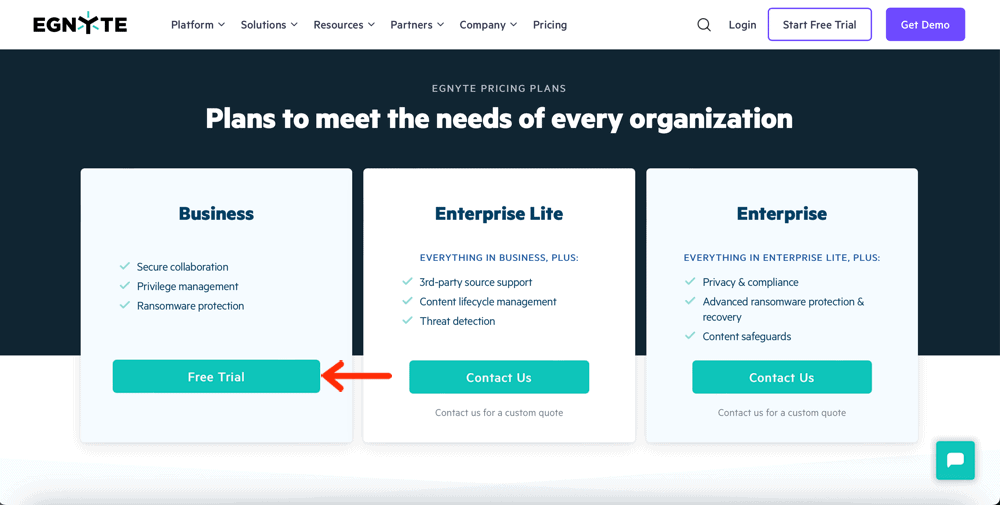This screenshot has width=1000, height=505.
Task: Click the main 'Plans to meet the needs' headline
Action: click(499, 119)
